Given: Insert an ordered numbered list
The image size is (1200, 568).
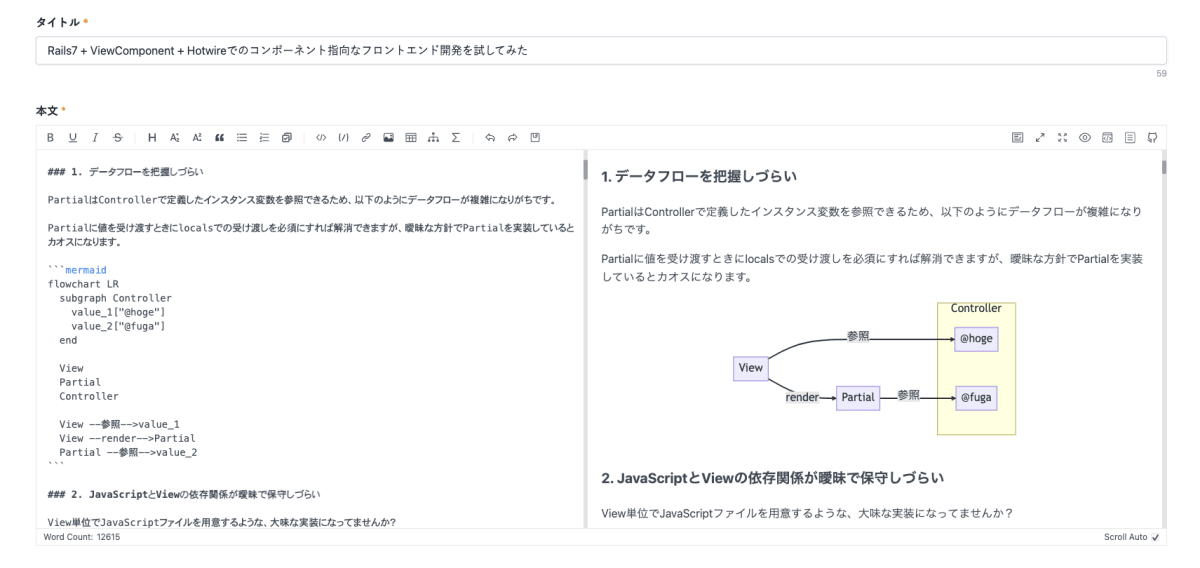Looking at the screenshot, I should click(x=263, y=136).
